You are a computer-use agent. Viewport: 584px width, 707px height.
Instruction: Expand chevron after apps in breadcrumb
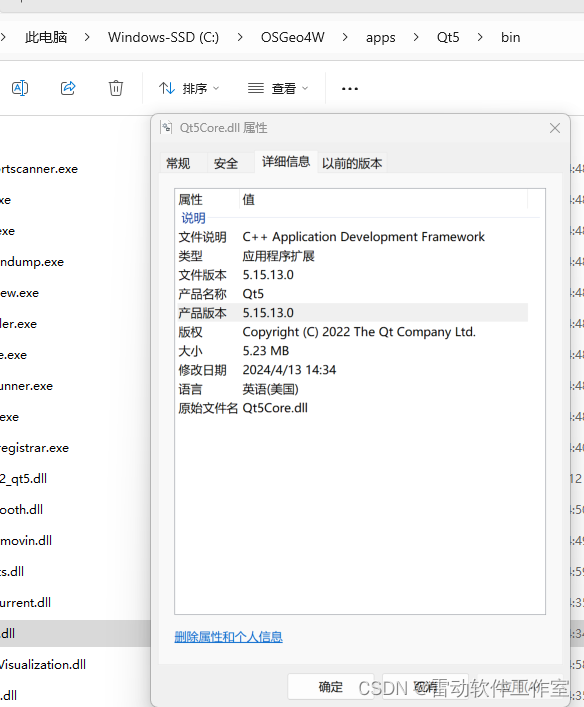pyautogui.click(x=416, y=37)
